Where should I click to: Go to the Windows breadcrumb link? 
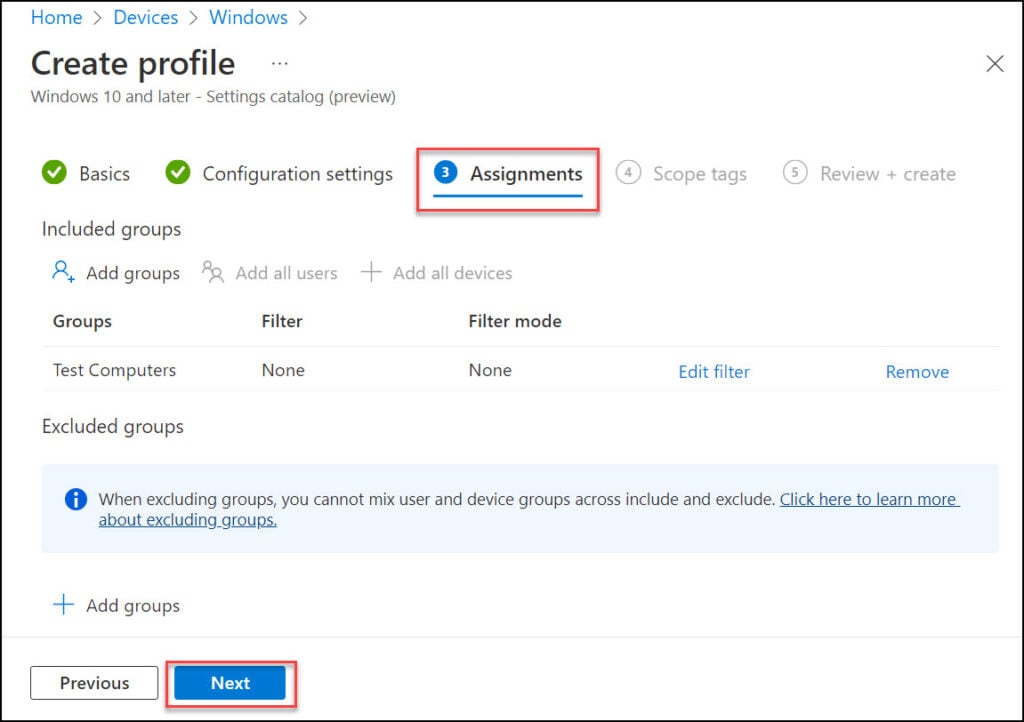pos(248,17)
